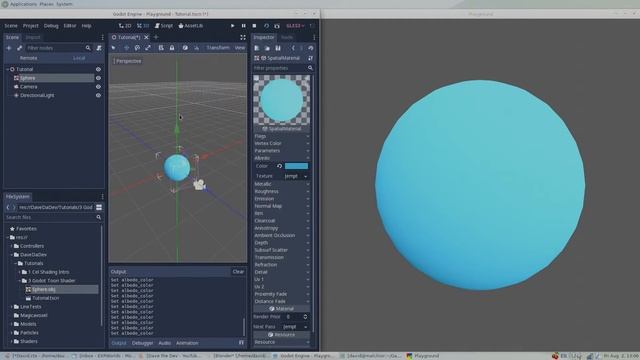The image size is (640, 360).
Task: Open the viewport View menu
Action: point(240,48)
